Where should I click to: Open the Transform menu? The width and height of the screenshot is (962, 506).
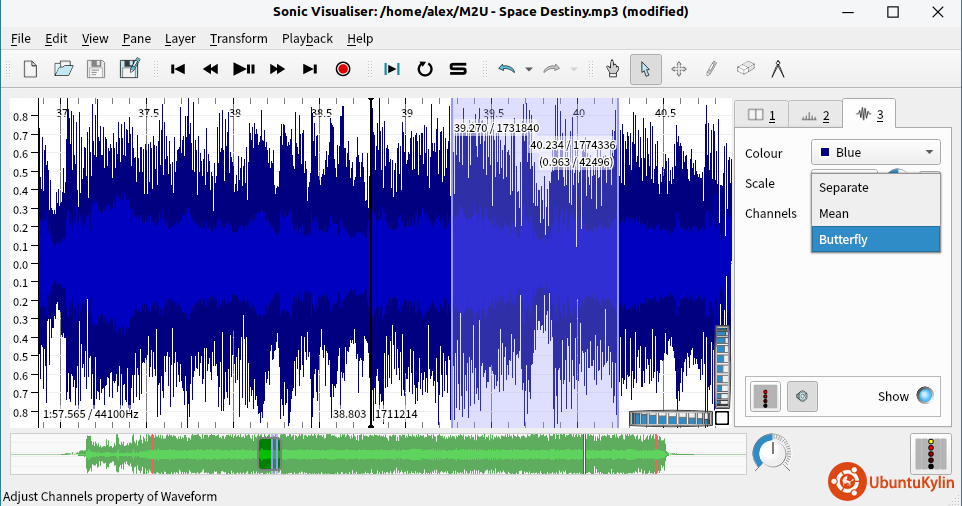[238, 39]
